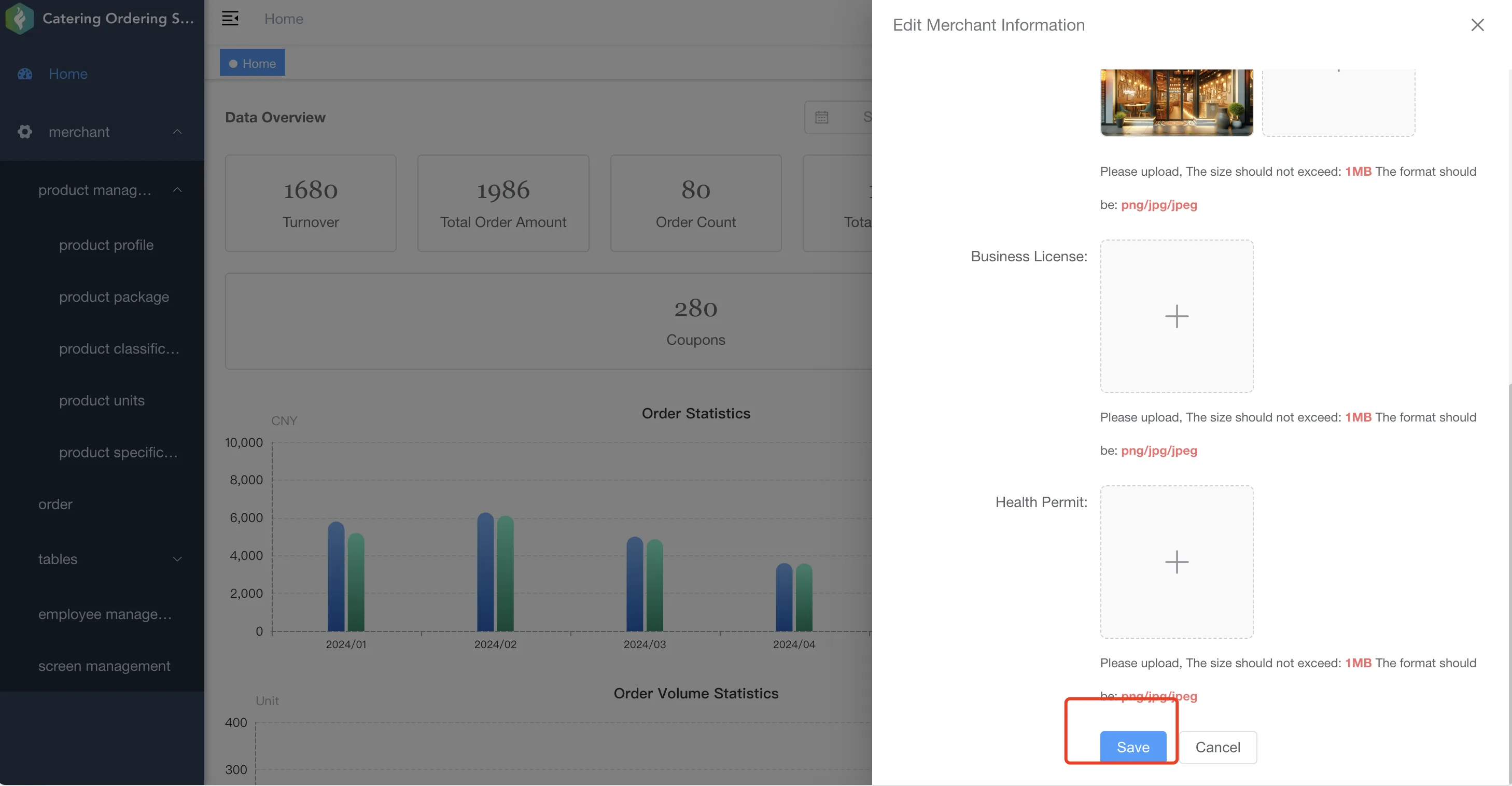Toggle the sidebar collapse hamburger icon
1512x786 pixels.
(230, 18)
